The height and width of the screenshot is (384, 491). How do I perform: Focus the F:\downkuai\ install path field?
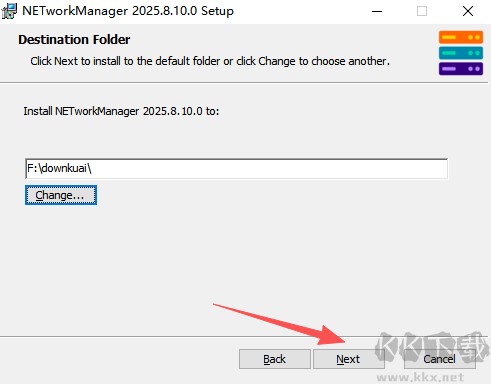[236, 168]
